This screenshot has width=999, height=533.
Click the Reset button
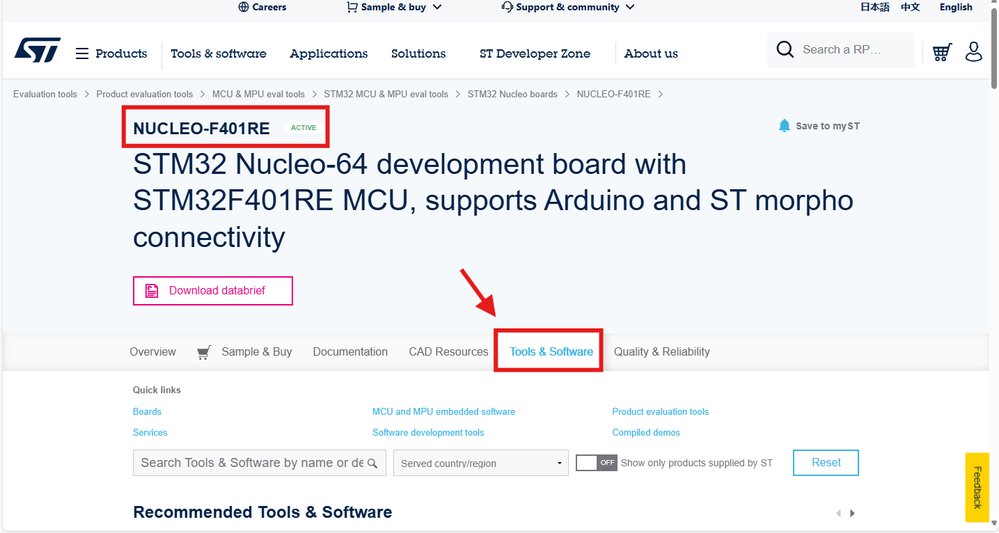click(826, 463)
